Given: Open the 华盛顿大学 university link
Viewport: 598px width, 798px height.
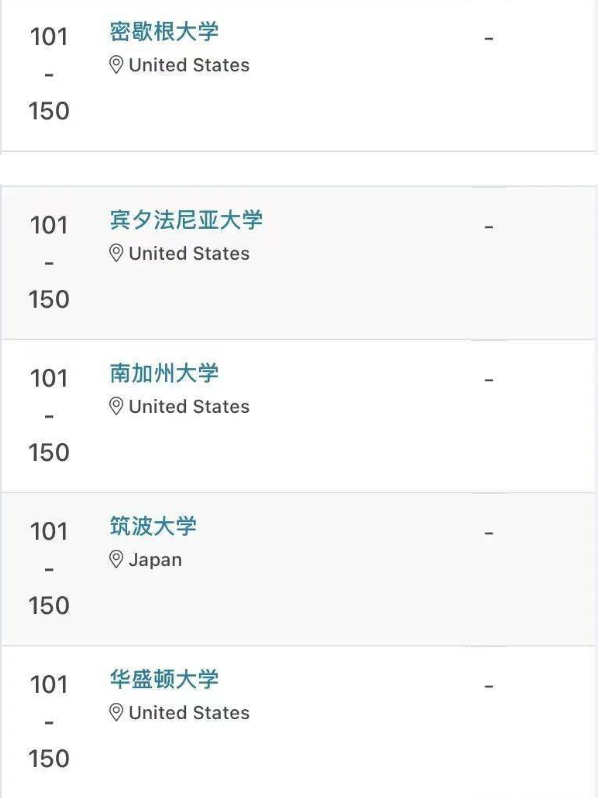Looking at the screenshot, I should coord(164,679).
